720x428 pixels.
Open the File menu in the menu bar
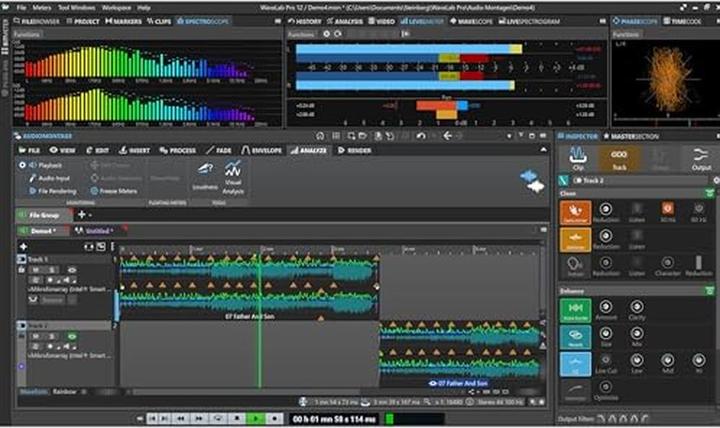pos(21,8)
